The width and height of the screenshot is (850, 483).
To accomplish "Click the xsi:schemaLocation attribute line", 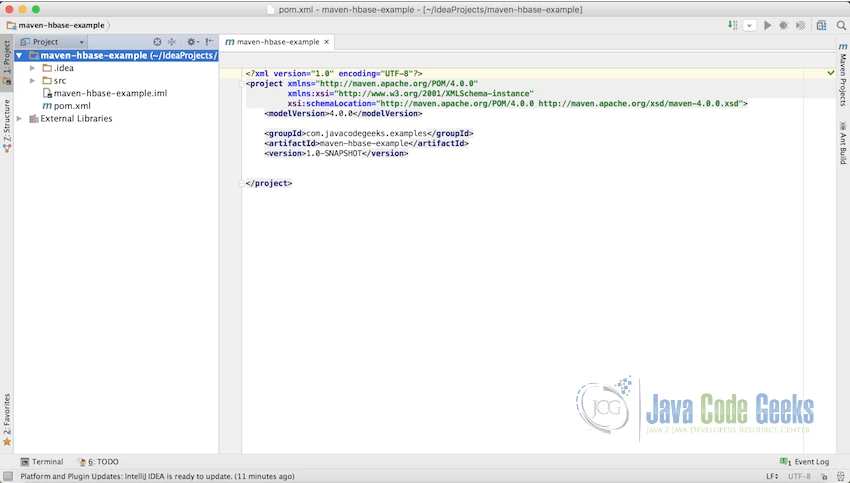I will 518,104.
